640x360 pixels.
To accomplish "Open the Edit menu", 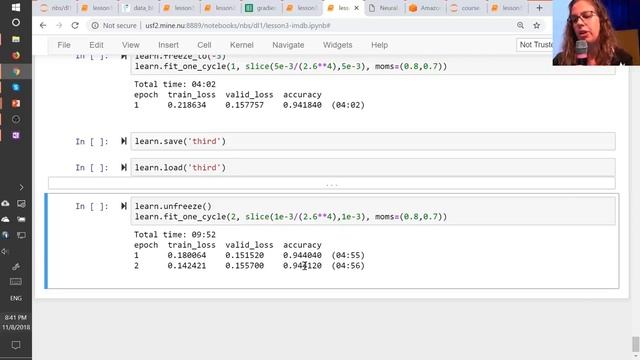I will (96, 45).
